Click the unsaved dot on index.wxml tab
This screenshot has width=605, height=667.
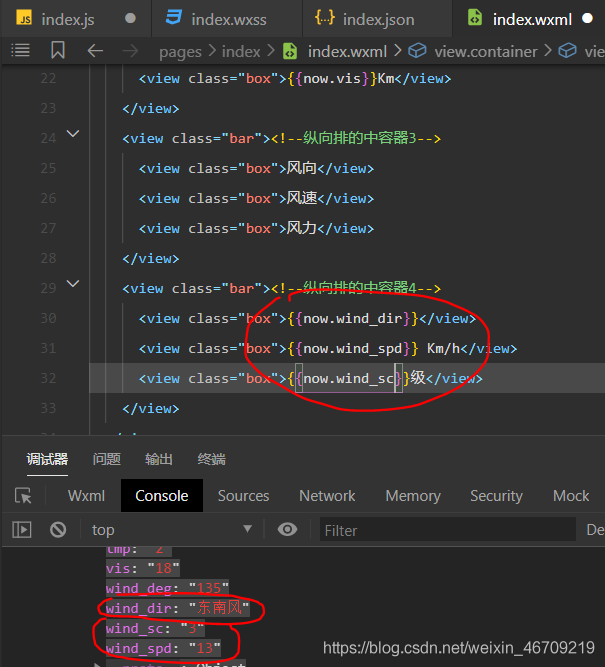click(587, 18)
